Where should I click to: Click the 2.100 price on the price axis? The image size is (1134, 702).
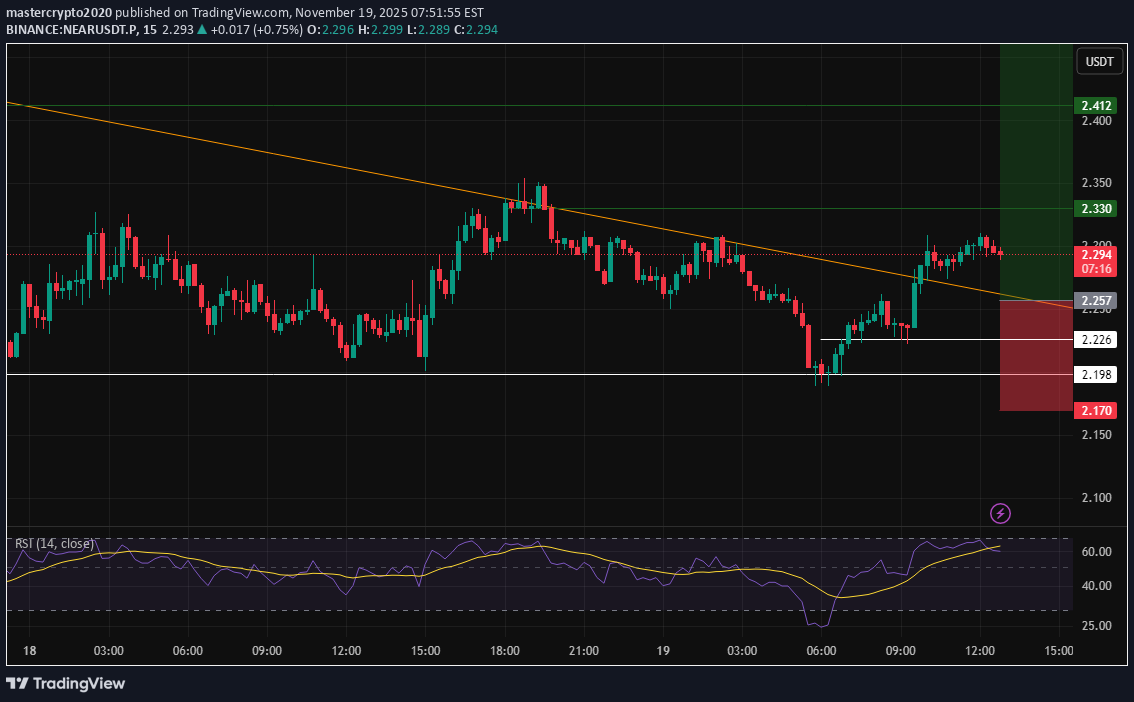pos(1097,498)
